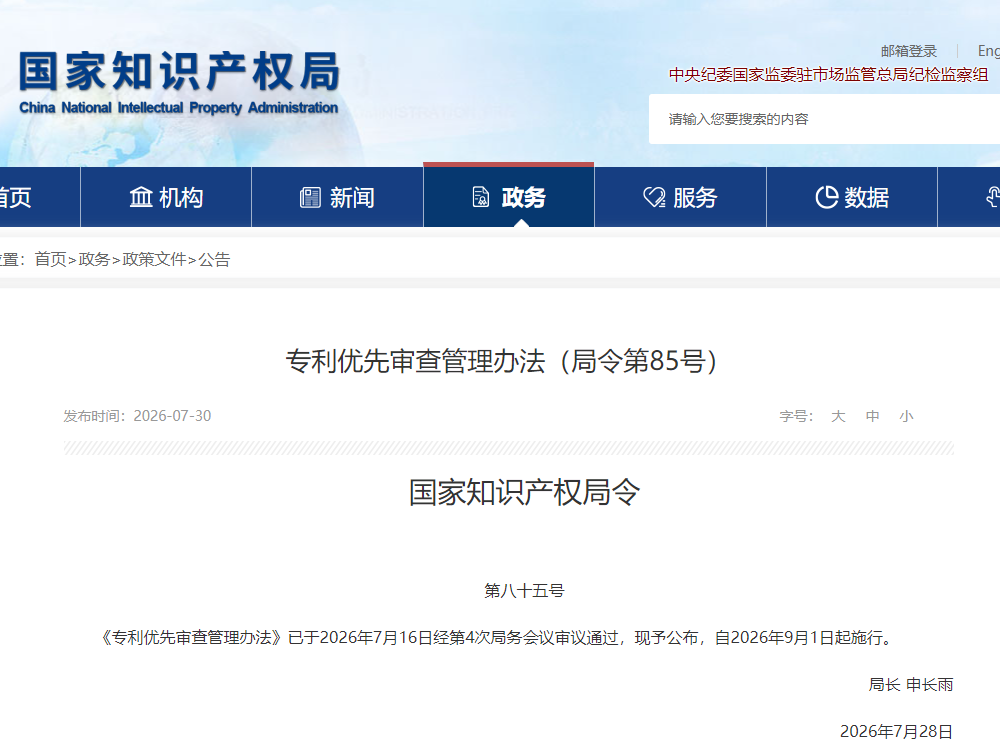Viewport: 1000px width, 750px height.
Task: Click the 服务 heart icon in navigation
Action: tap(654, 198)
